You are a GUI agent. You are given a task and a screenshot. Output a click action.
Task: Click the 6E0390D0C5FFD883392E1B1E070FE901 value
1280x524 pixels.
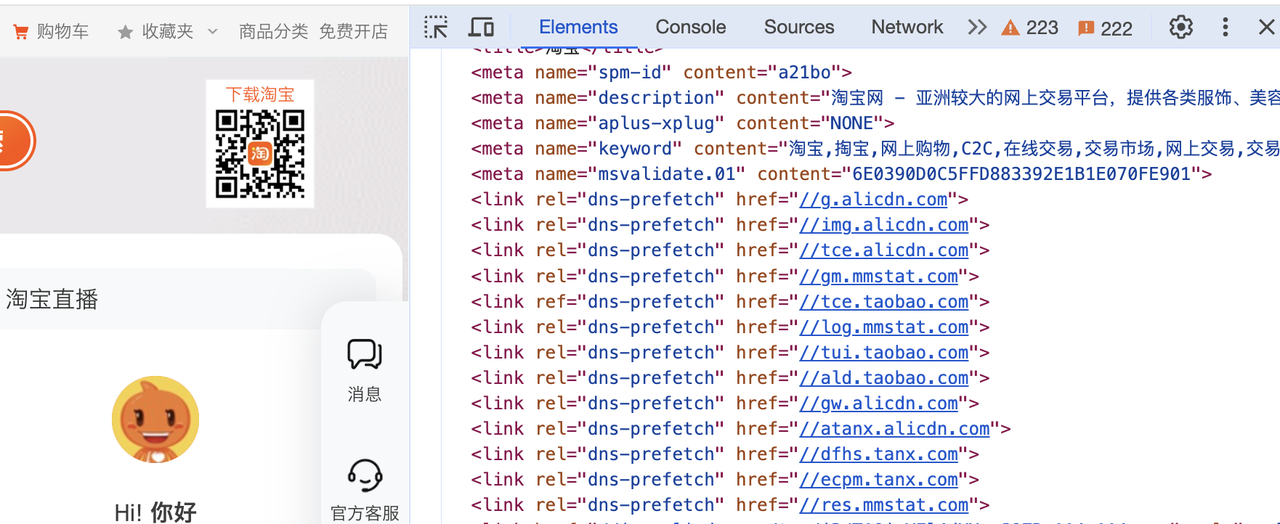(x=1022, y=174)
